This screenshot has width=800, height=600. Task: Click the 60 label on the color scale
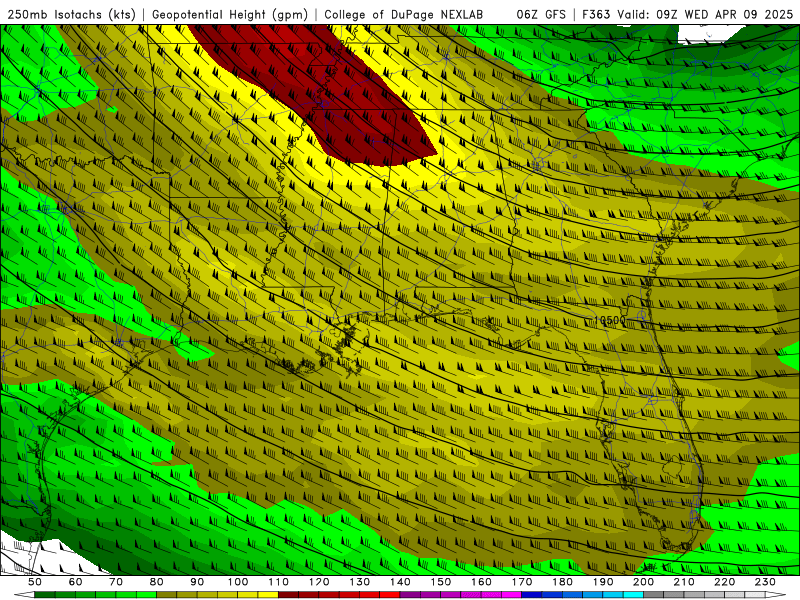tap(75, 582)
